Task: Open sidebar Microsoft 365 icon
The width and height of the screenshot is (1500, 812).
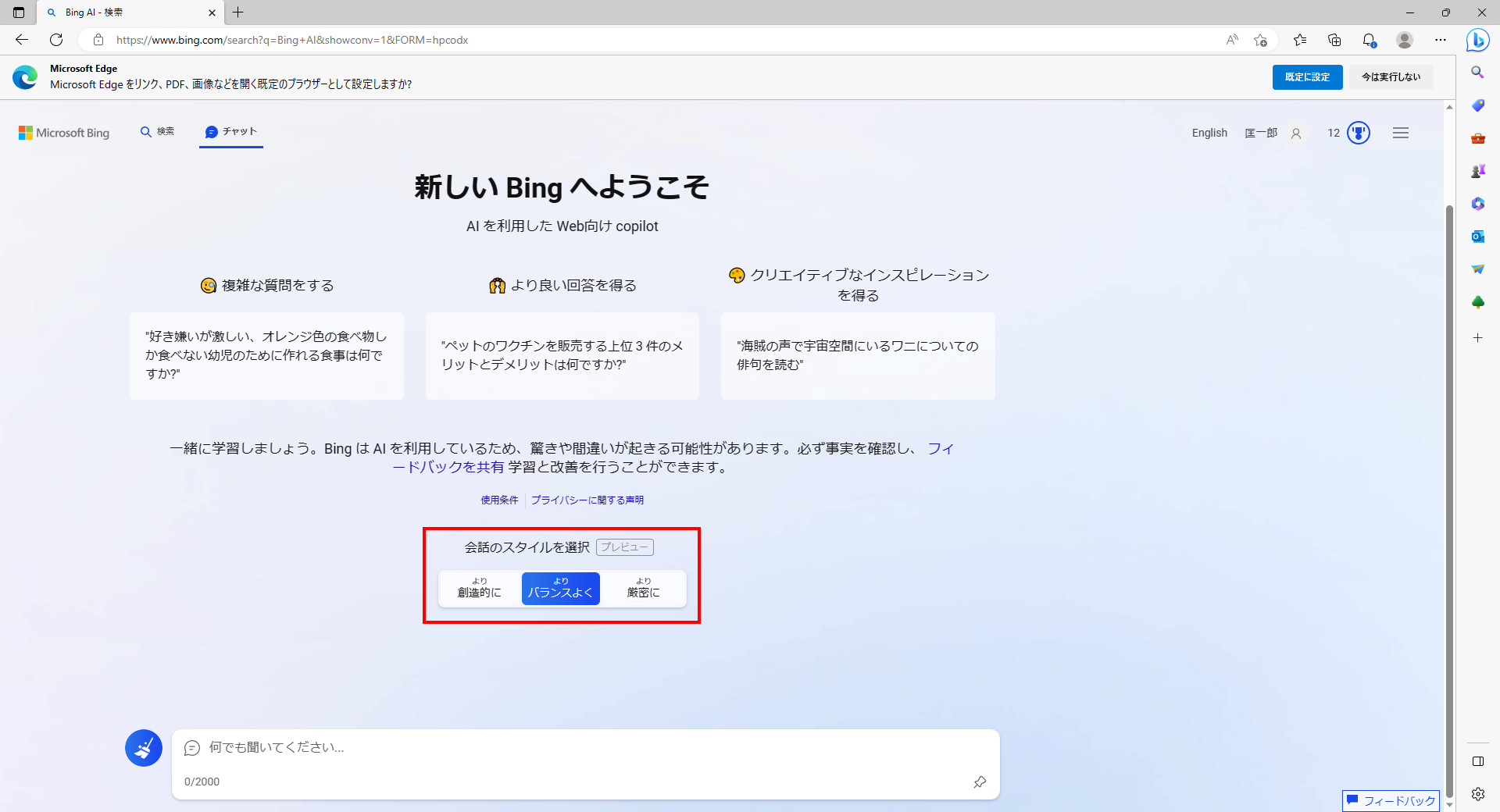Action: pos(1477,204)
